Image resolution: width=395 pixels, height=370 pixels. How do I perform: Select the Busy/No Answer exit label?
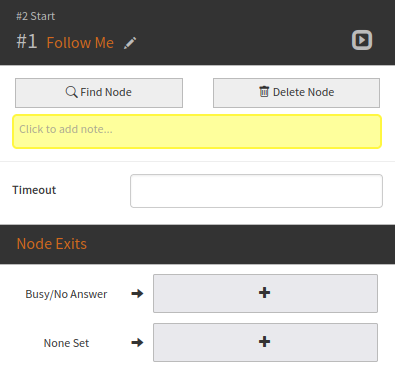point(66,294)
